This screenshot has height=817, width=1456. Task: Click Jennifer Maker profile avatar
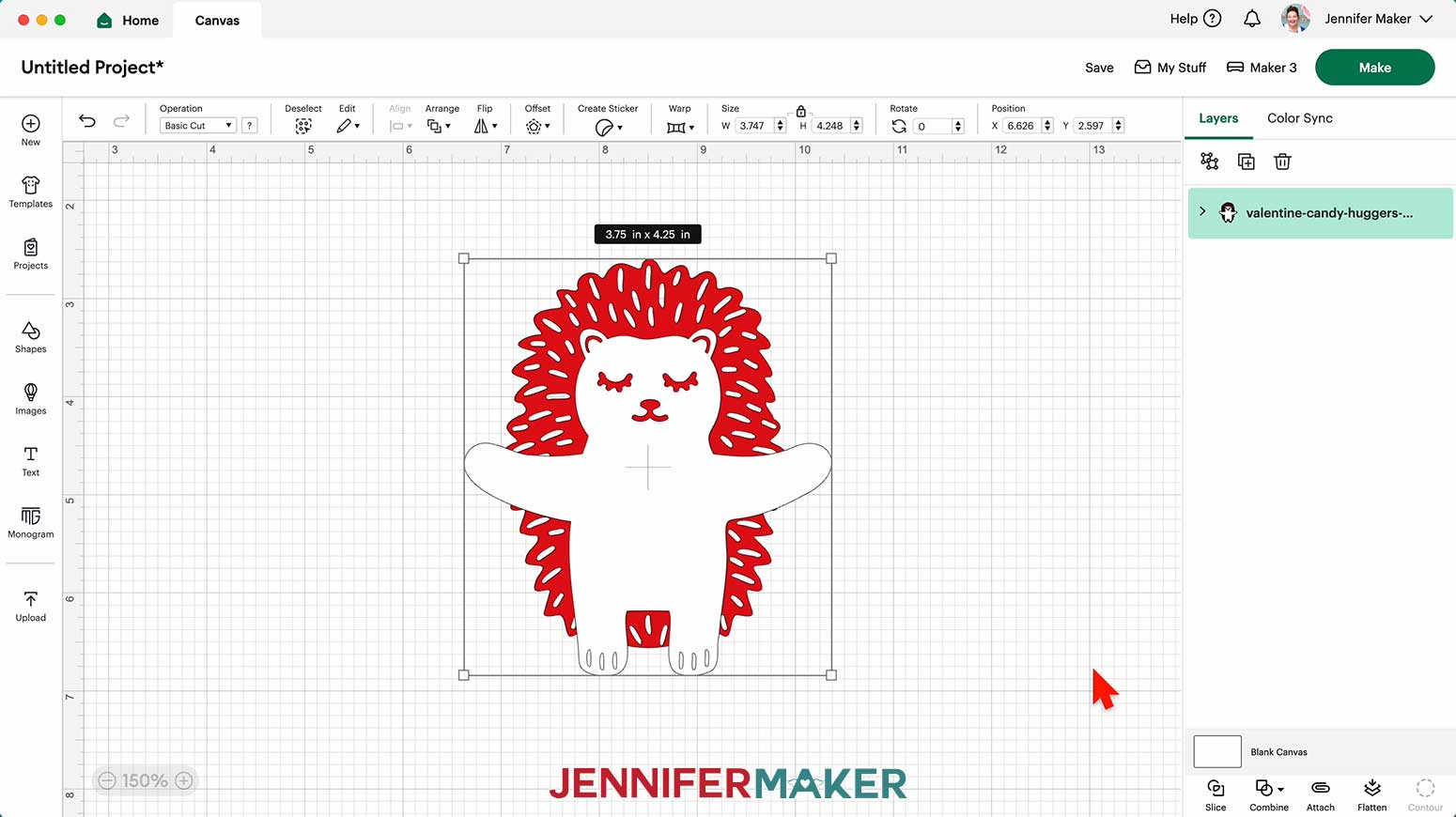pos(1295,19)
